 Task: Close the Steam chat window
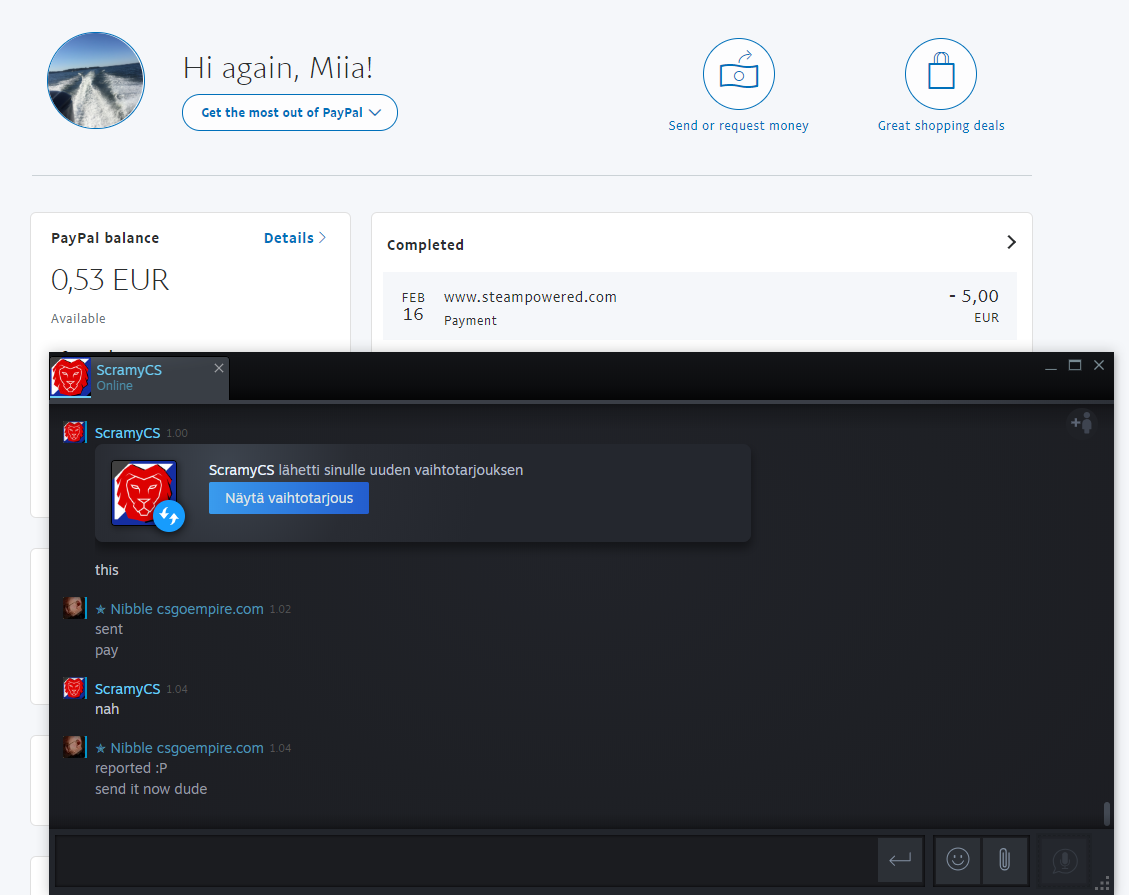tap(1099, 365)
